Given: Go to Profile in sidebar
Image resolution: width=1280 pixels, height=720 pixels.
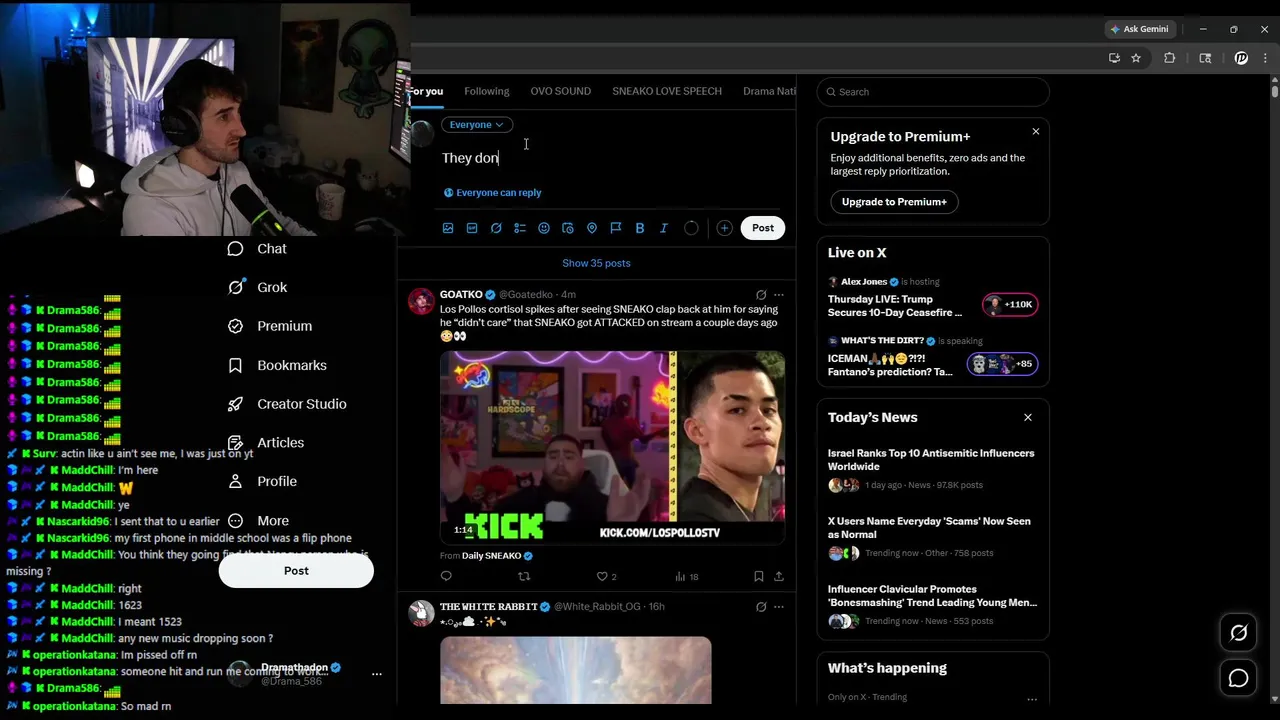Looking at the screenshot, I should (x=263, y=481).
